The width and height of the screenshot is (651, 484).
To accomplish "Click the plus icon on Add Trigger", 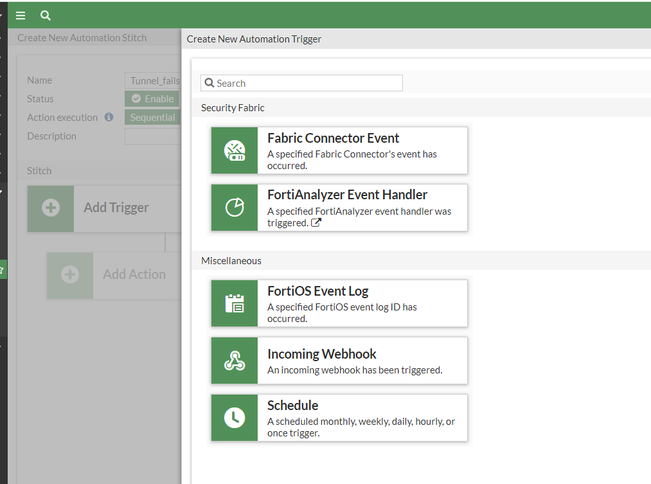I will click(50, 208).
